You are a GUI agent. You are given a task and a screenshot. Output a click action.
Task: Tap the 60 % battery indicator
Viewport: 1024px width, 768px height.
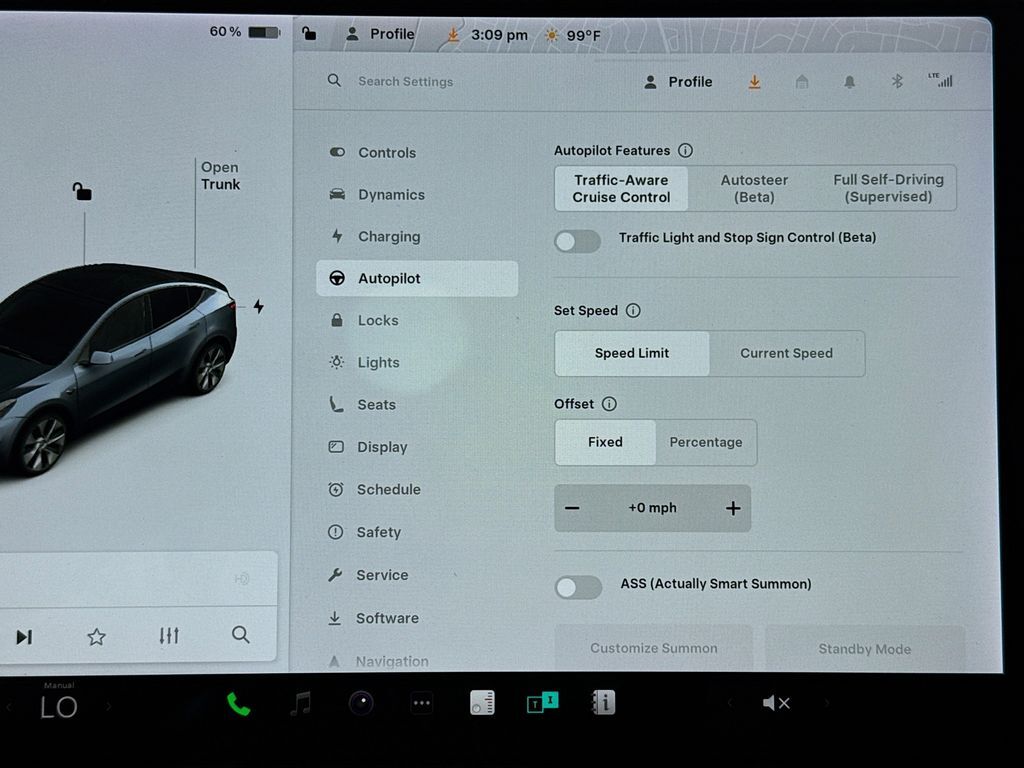point(245,31)
